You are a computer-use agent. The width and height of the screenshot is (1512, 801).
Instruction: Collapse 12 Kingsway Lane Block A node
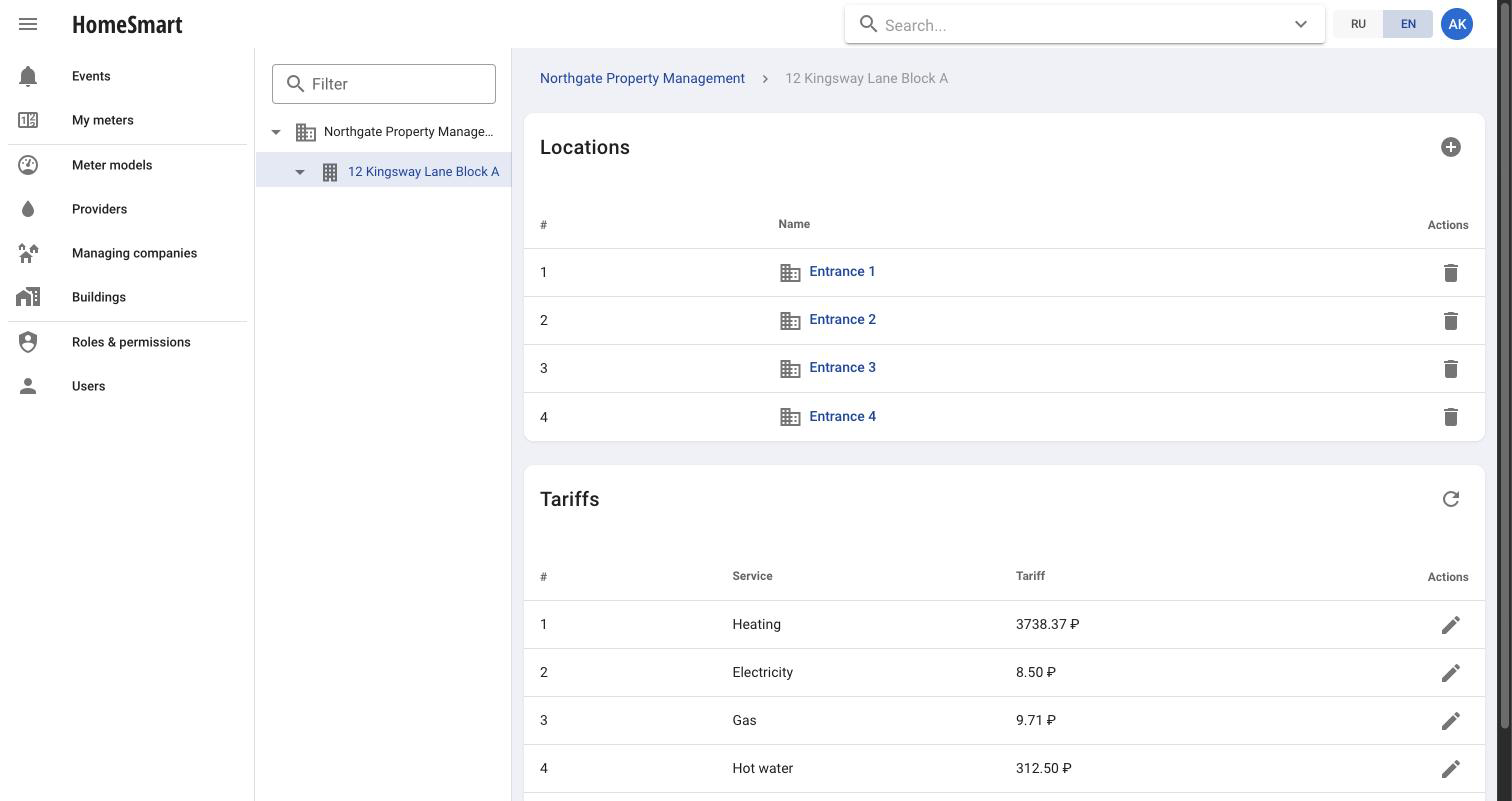(299, 172)
